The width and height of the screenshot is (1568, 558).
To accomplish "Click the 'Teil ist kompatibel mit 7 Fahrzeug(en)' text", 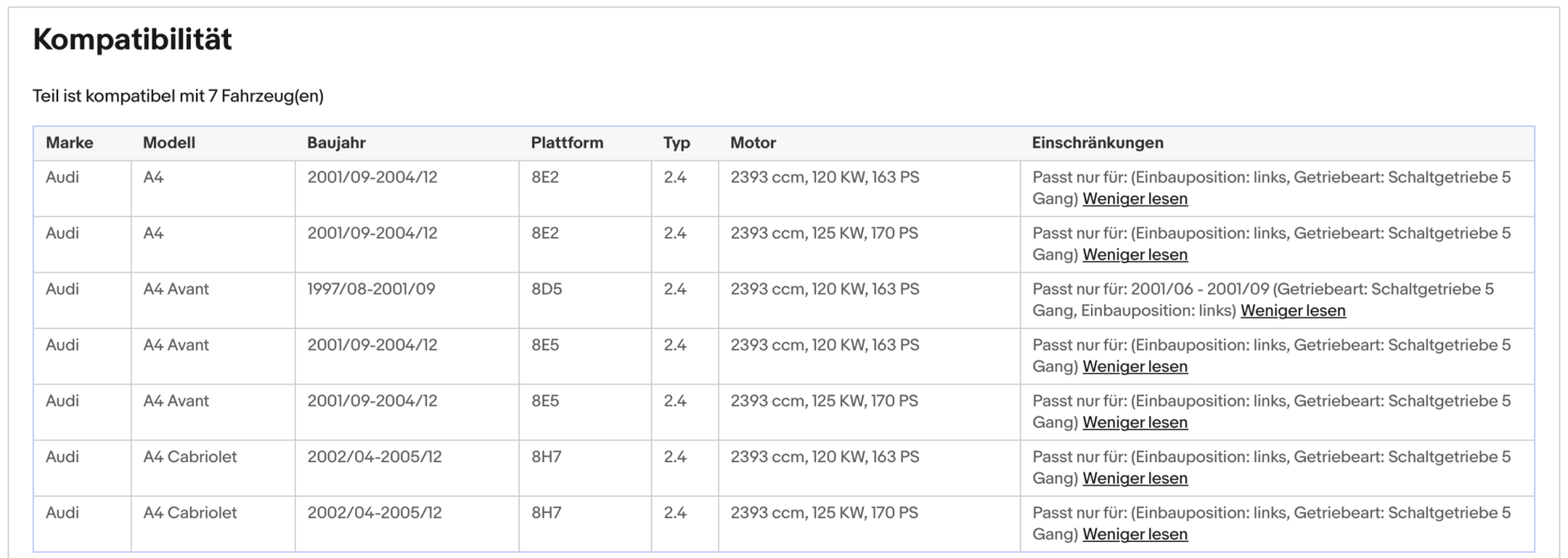I will tap(178, 96).
